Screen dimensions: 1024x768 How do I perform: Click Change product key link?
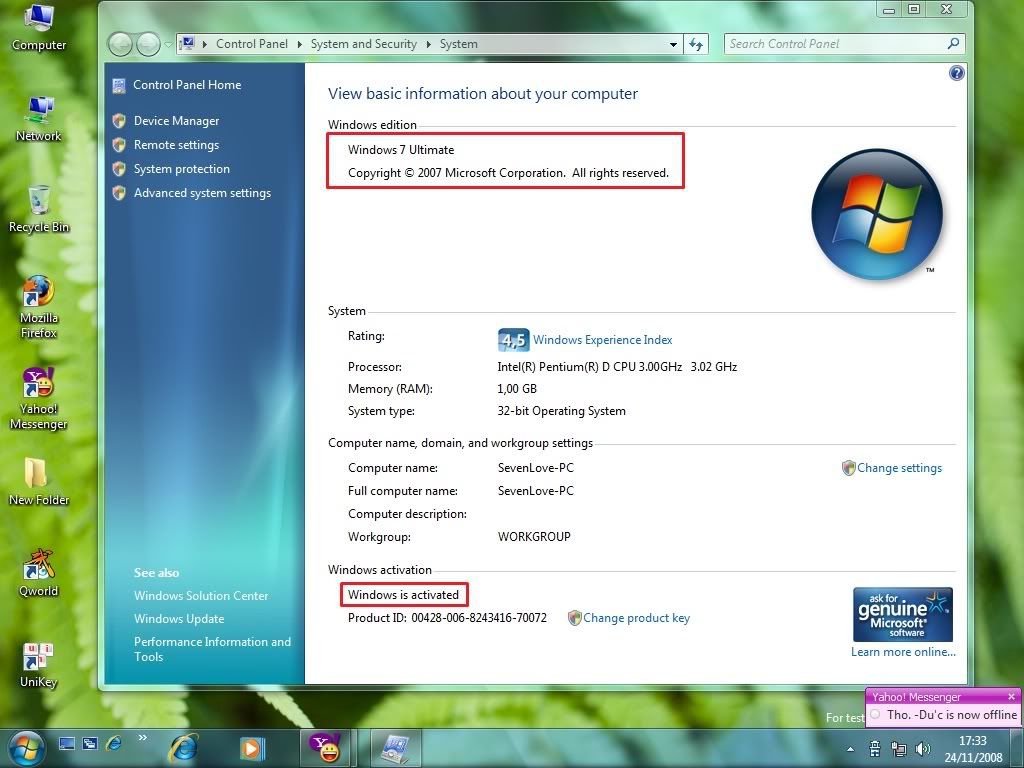pyautogui.click(x=636, y=618)
